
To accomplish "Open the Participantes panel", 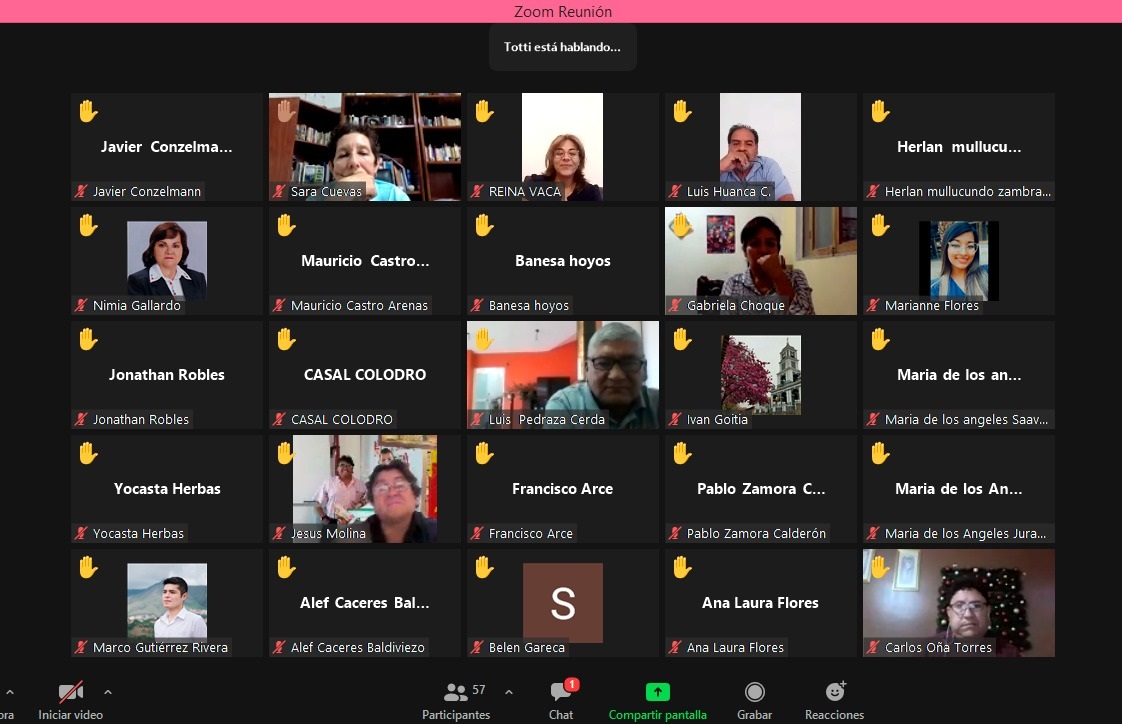I will [456, 693].
